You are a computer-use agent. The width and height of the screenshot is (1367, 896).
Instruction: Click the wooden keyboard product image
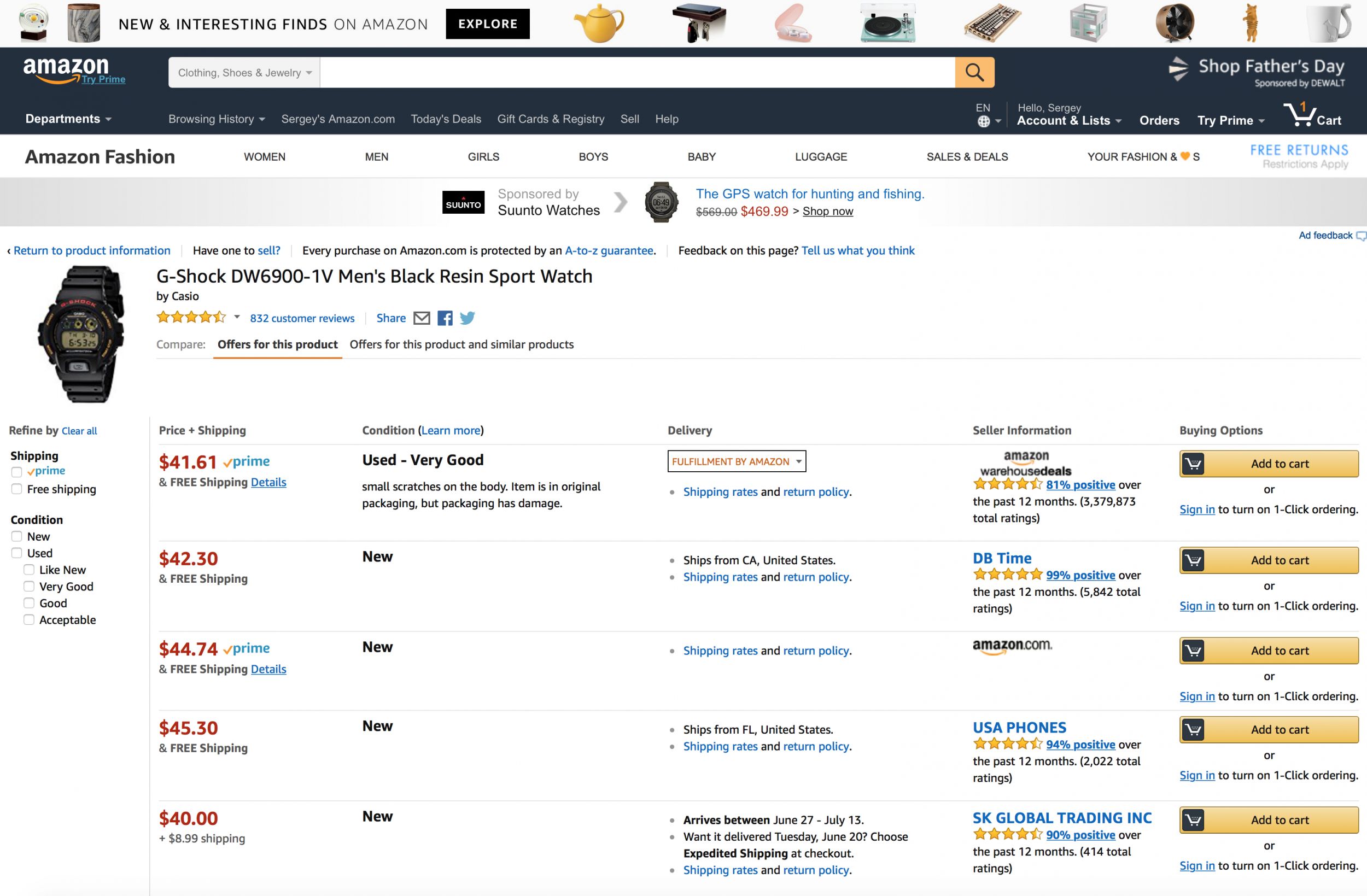992,23
